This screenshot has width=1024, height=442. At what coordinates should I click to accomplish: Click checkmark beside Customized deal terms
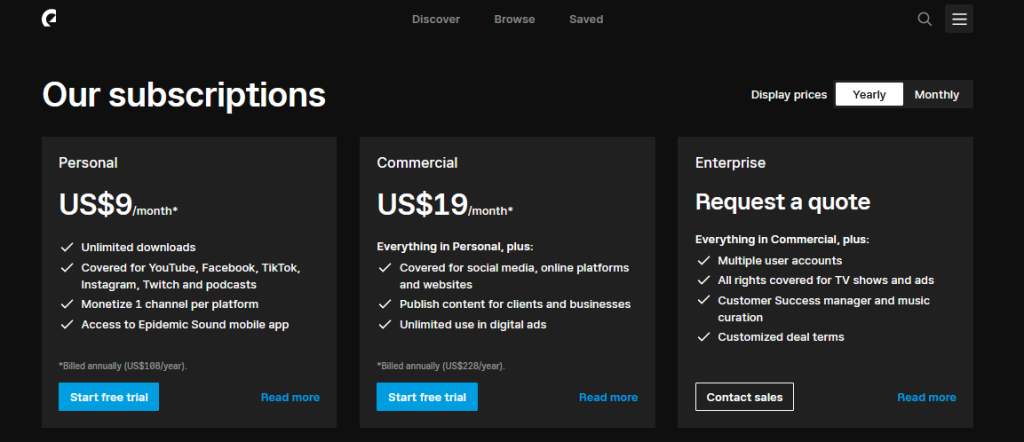click(703, 337)
